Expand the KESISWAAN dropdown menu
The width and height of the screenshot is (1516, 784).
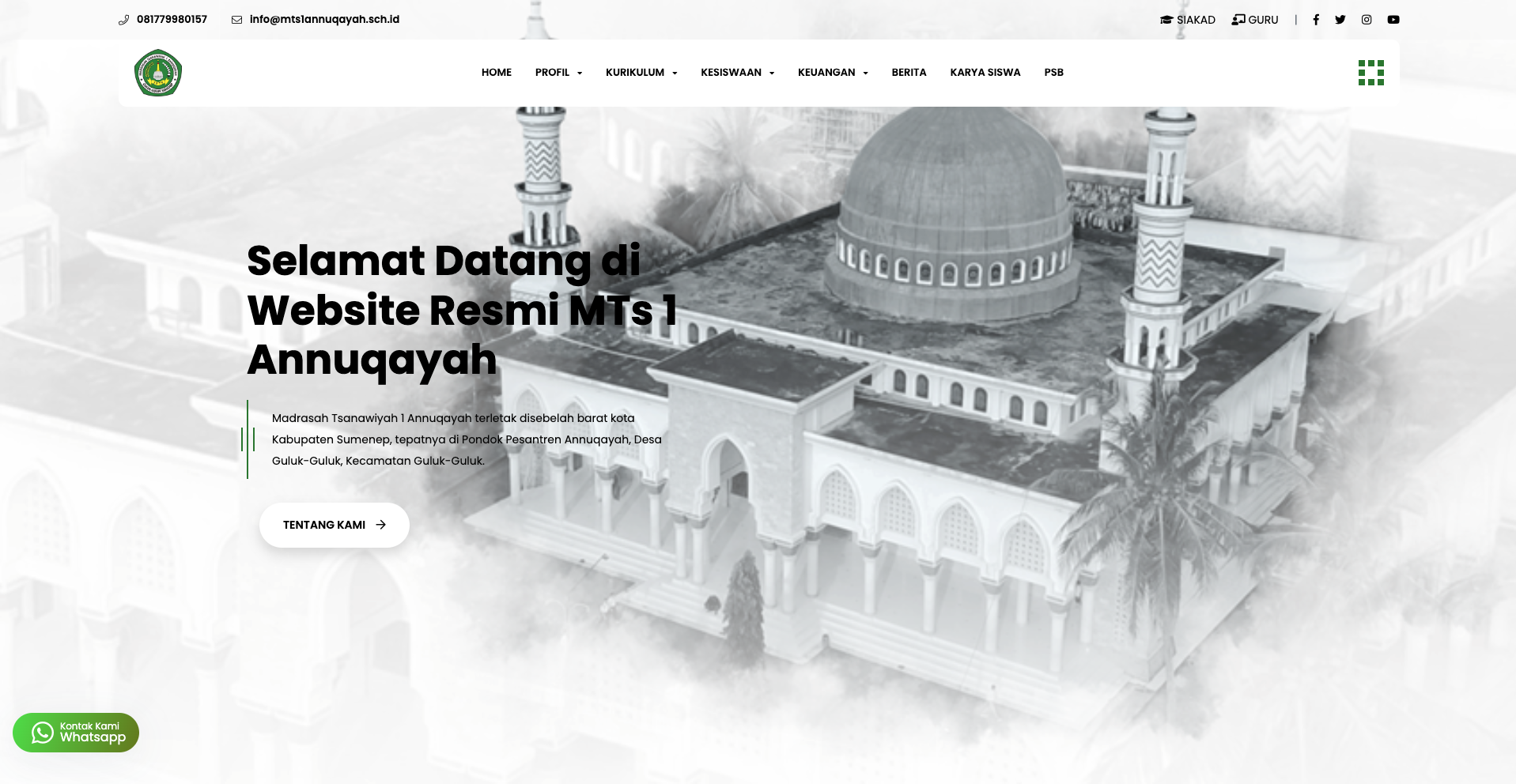tap(737, 73)
